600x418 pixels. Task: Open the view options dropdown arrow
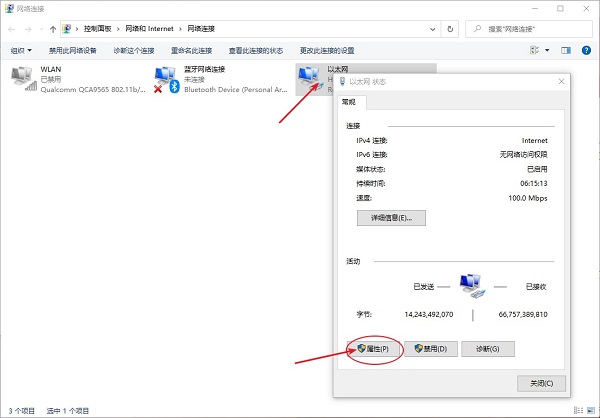pyautogui.click(x=547, y=51)
